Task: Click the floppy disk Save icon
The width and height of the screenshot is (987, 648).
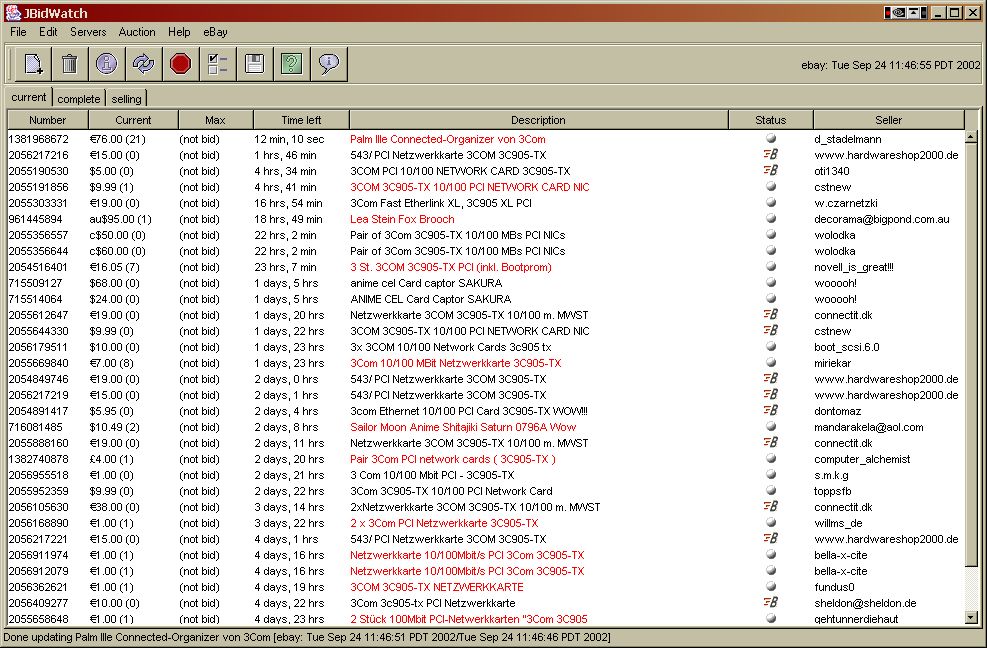Action: point(254,64)
